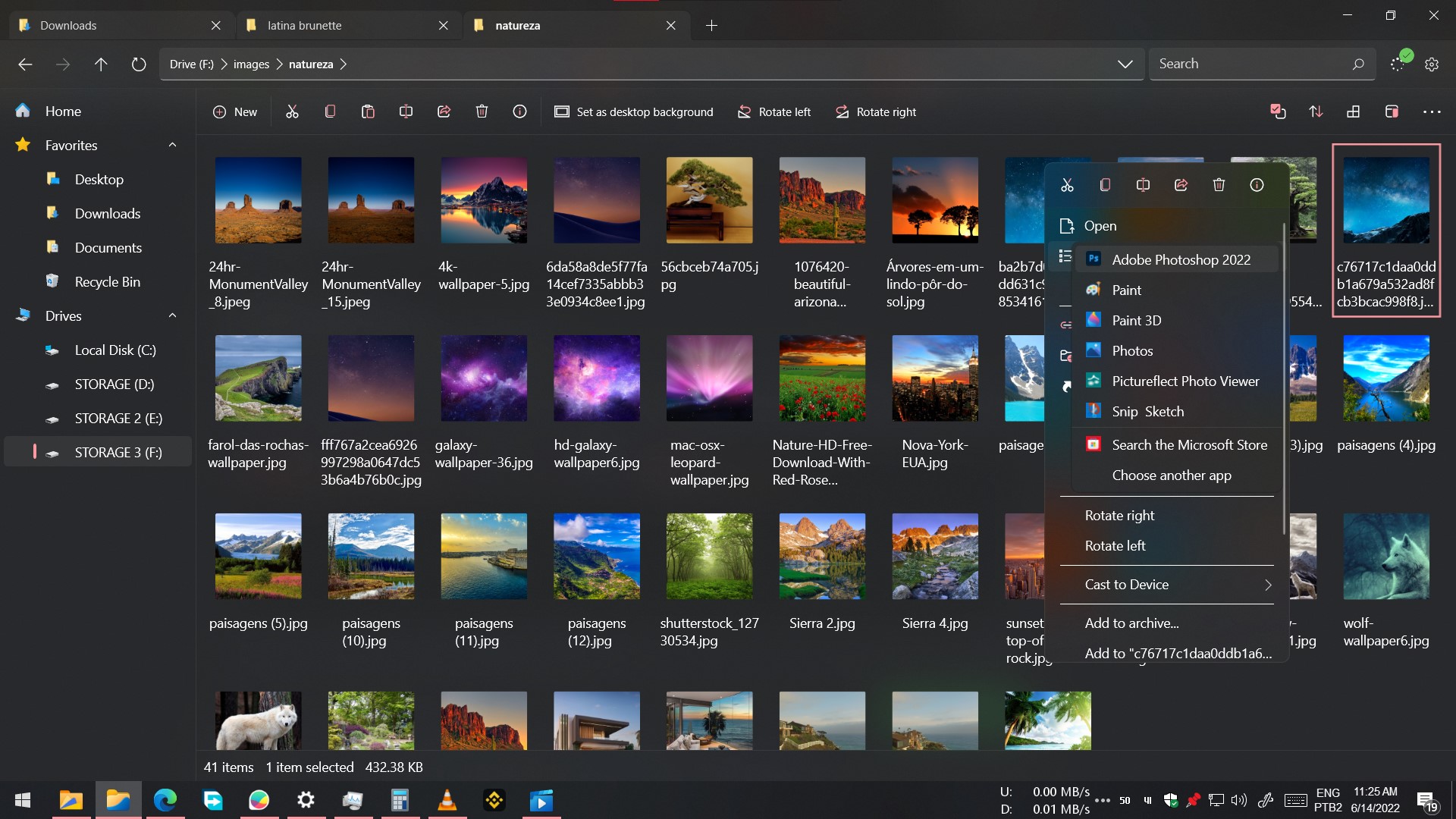
Task: Select the 4k-wallpaper-5.jpg thumbnail
Action: (484, 200)
